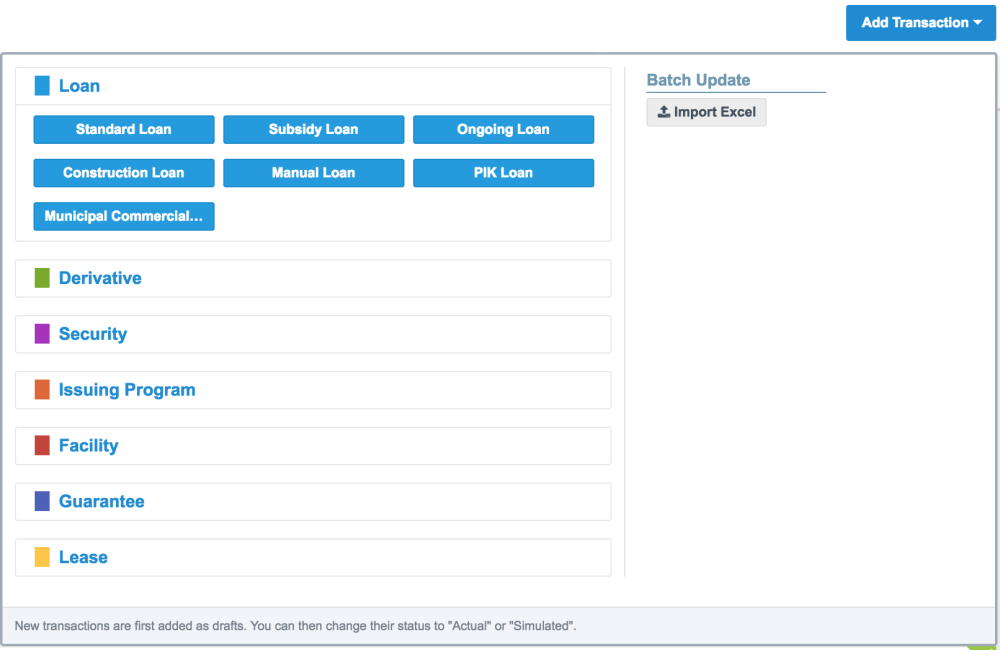Choose Subsidy Loan

313,129
